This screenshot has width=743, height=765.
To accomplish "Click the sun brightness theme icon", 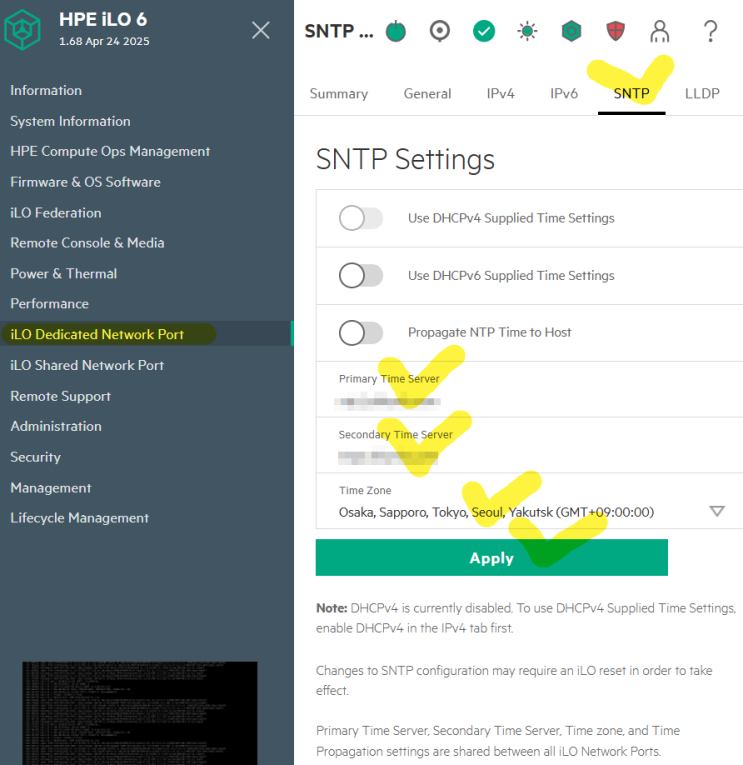I will (527, 31).
